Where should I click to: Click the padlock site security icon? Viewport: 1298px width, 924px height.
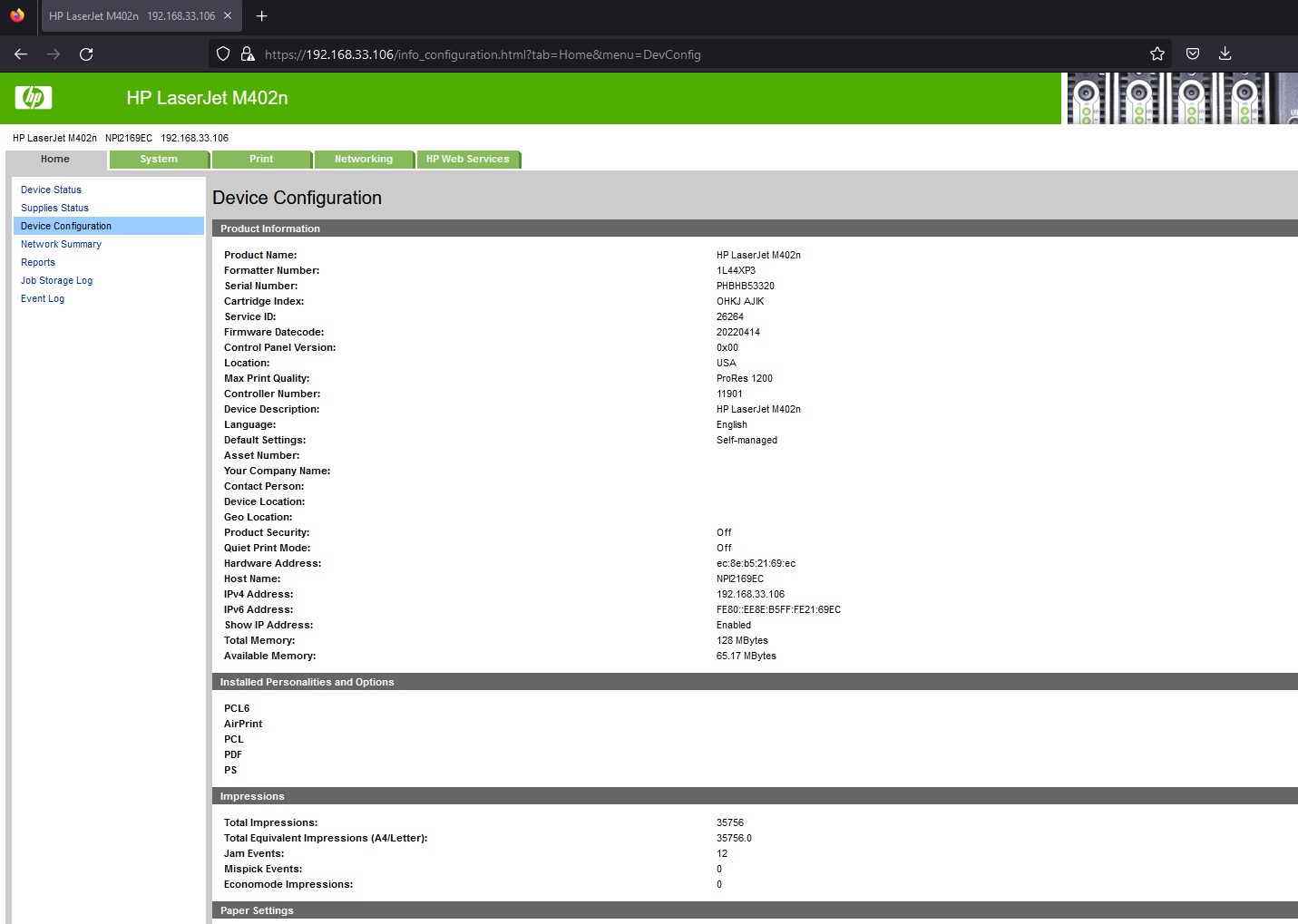pos(247,54)
